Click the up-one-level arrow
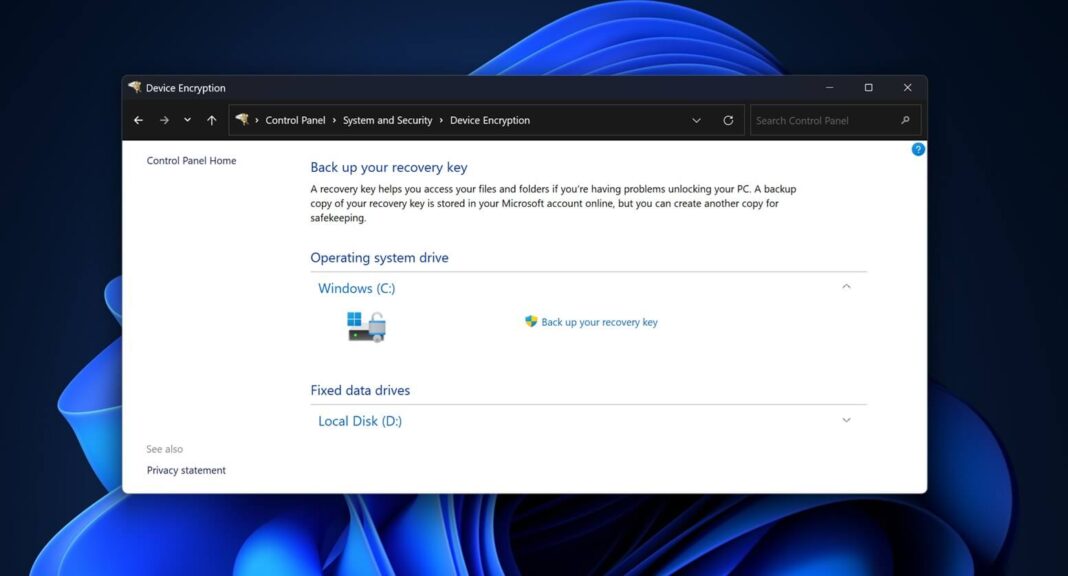Screen dimensions: 1068x576 click(x=211, y=120)
